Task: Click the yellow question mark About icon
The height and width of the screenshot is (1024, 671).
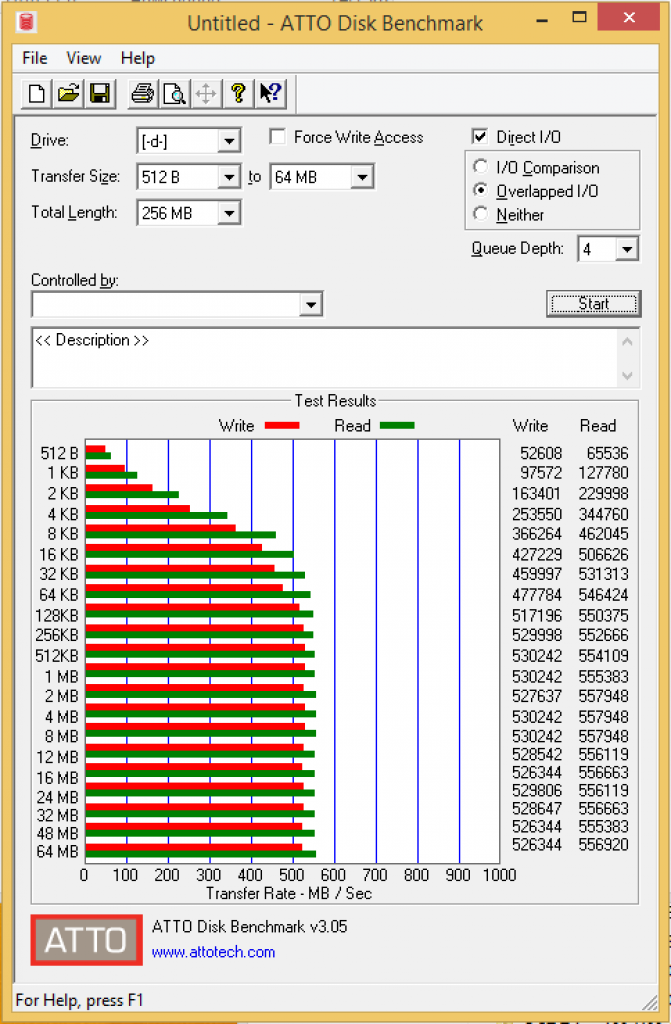Action: coord(238,94)
